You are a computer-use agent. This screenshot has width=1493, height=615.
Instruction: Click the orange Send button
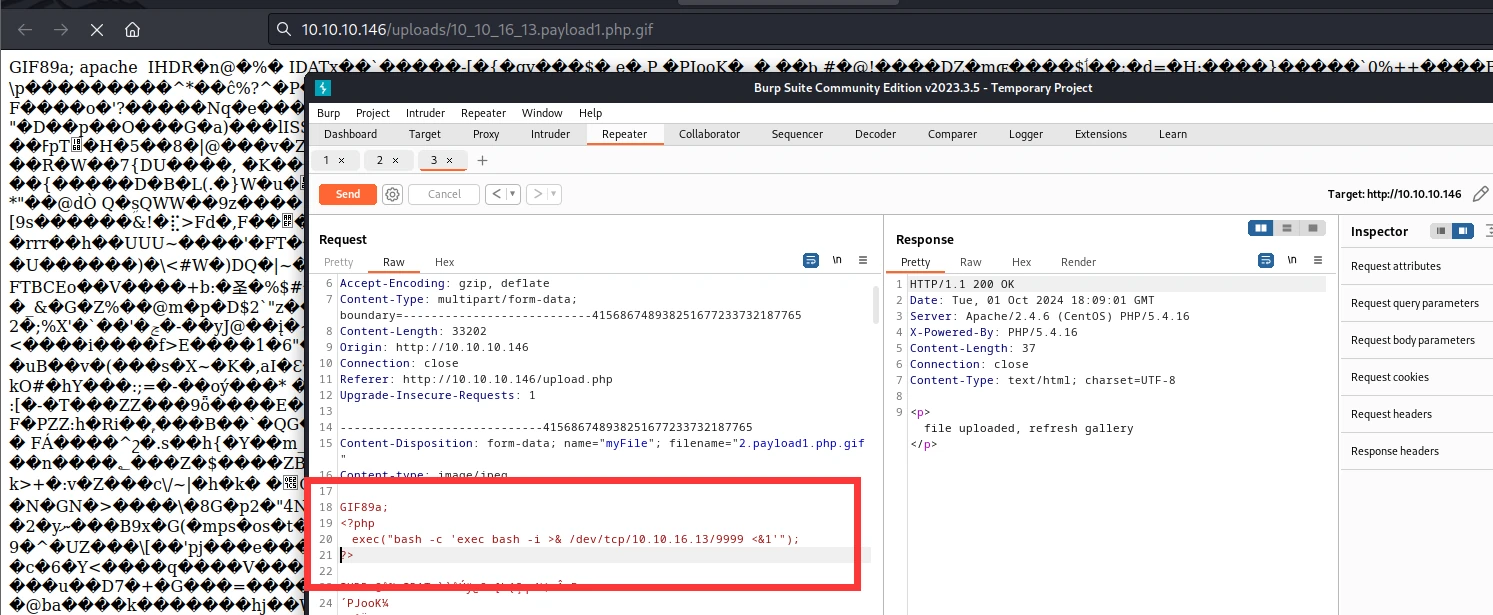[x=348, y=194]
